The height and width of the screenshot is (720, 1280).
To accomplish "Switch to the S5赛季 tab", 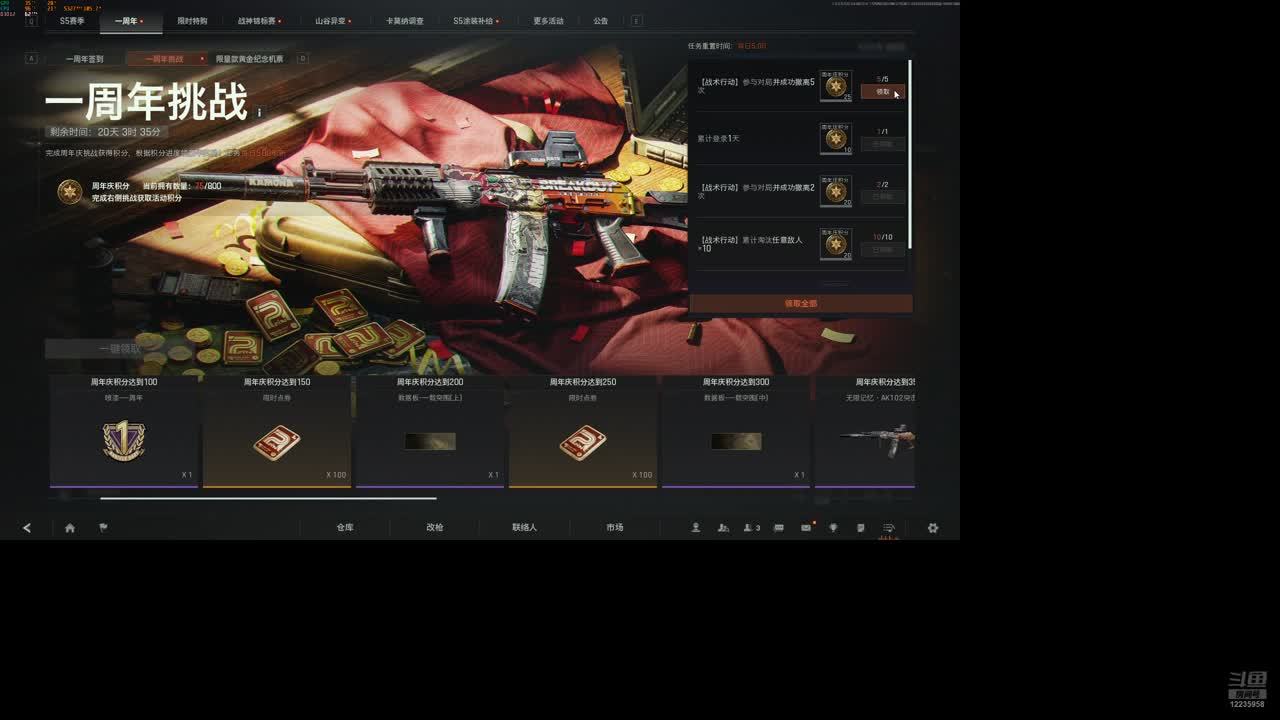I will 72,21.
